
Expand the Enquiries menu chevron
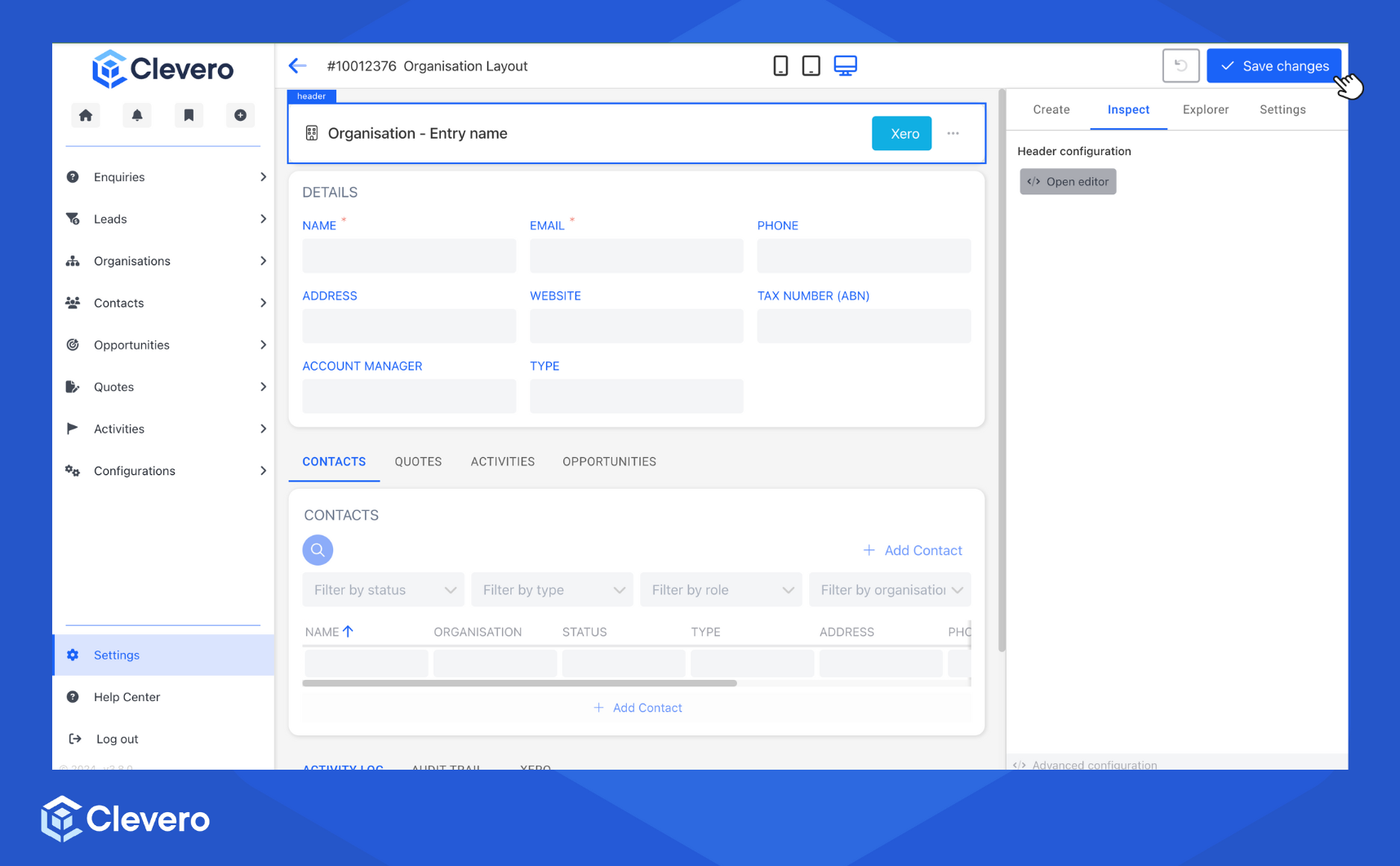click(263, 177)
